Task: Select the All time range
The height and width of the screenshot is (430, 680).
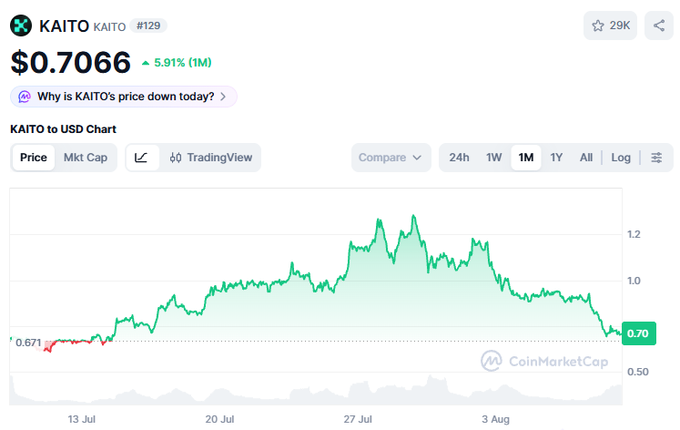Action: point(586,157)
